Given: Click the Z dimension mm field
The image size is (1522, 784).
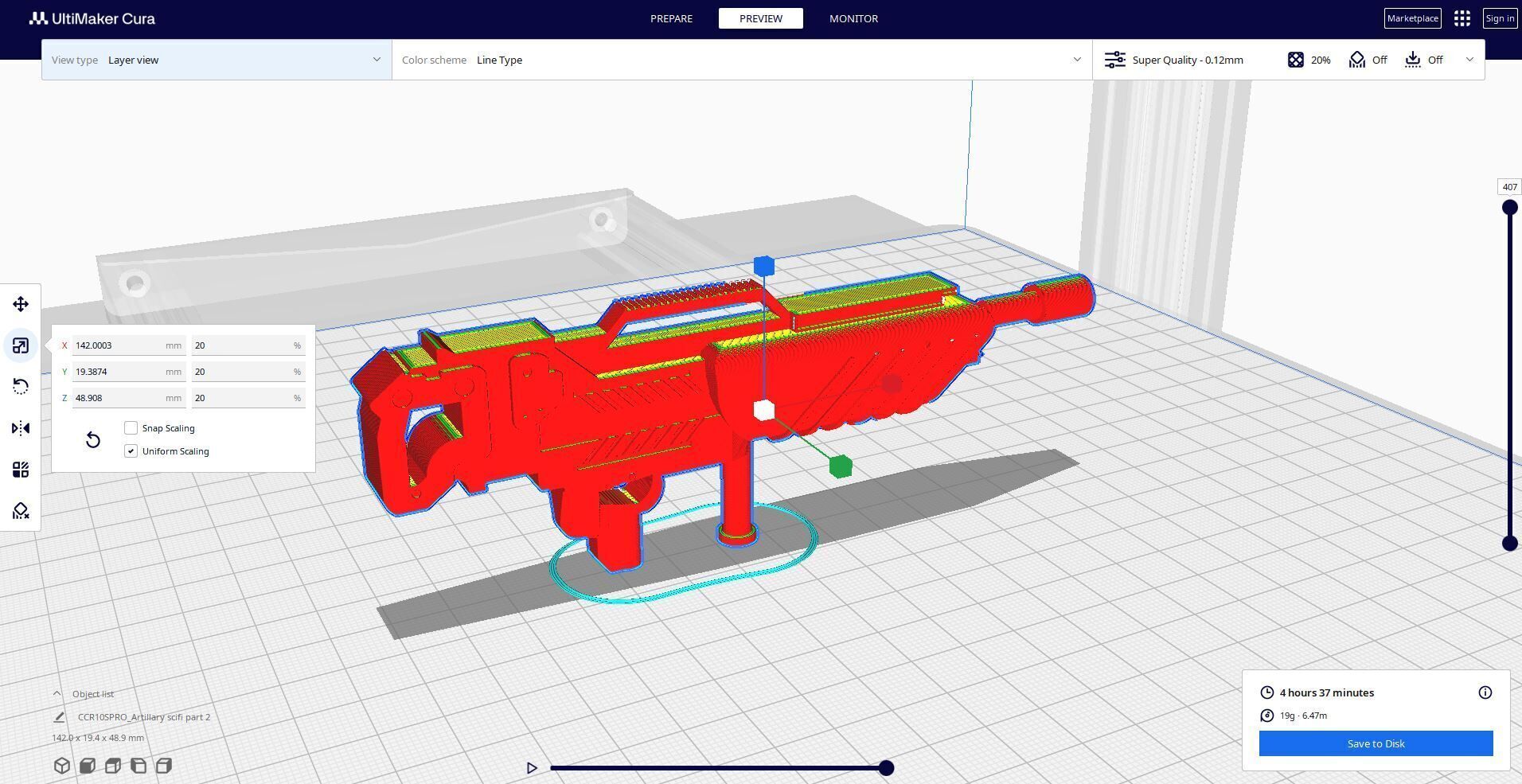Looking at the screenshot, I should 129,398.
